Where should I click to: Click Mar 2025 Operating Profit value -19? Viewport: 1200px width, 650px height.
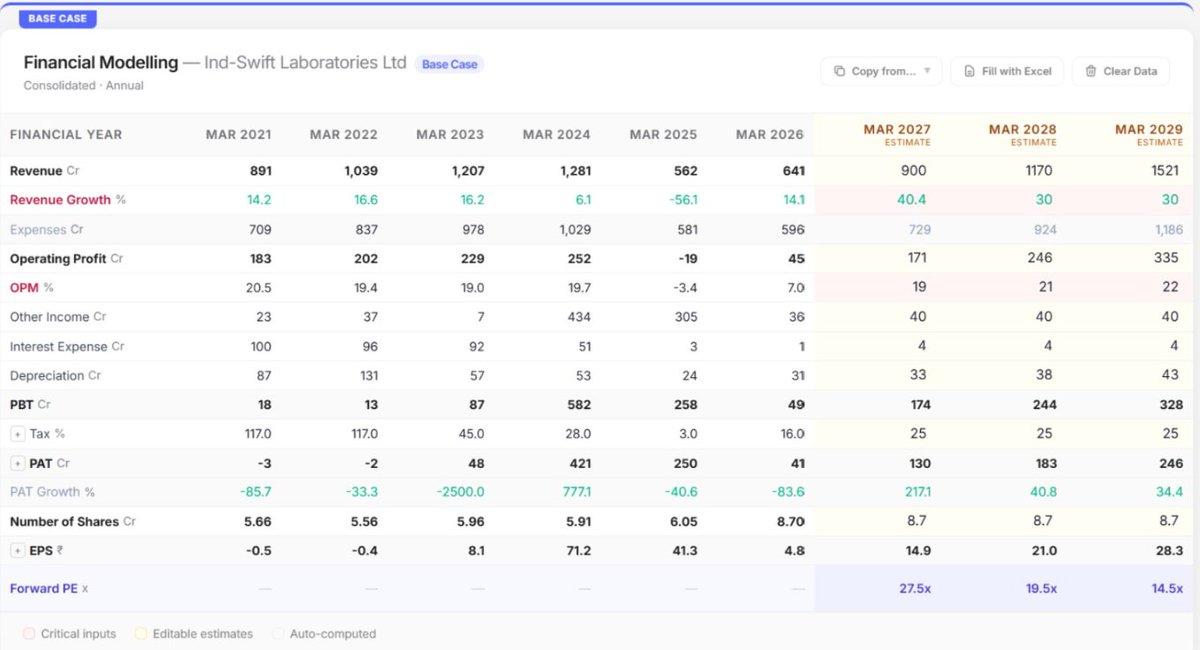[687, 258]
